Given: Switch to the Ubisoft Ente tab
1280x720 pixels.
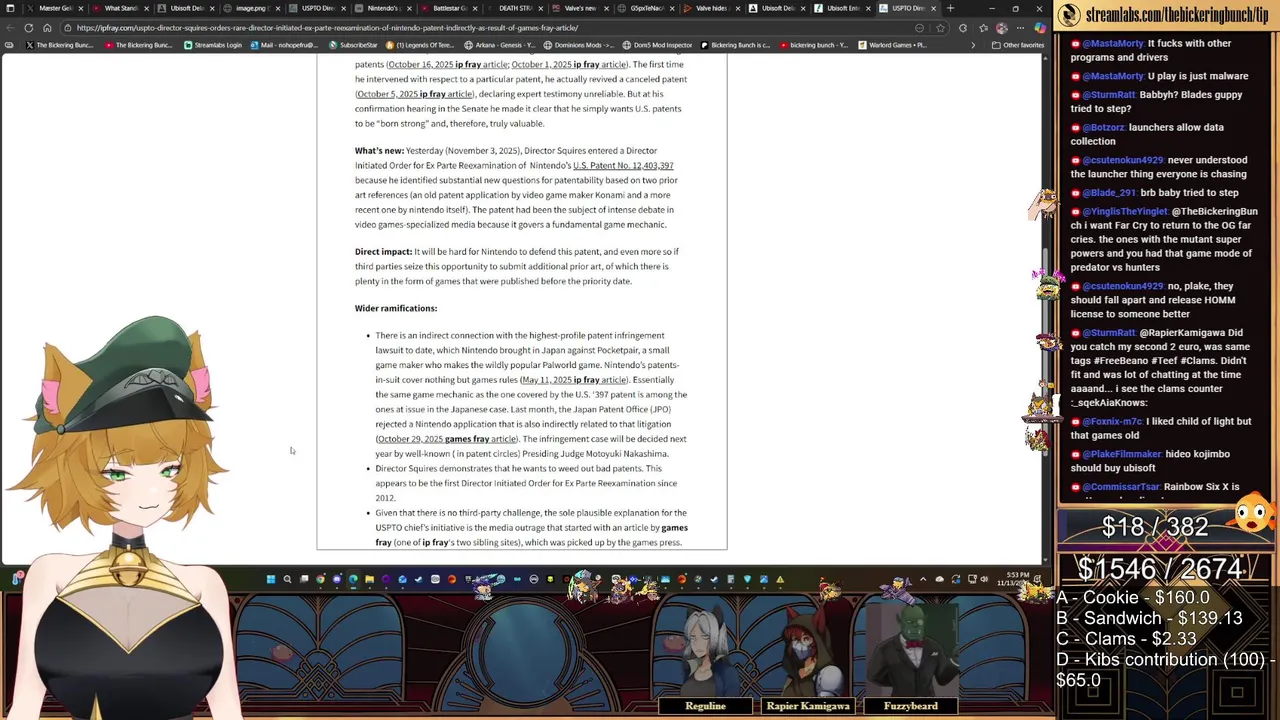Looking at the screenshot, I should [843, 8].
